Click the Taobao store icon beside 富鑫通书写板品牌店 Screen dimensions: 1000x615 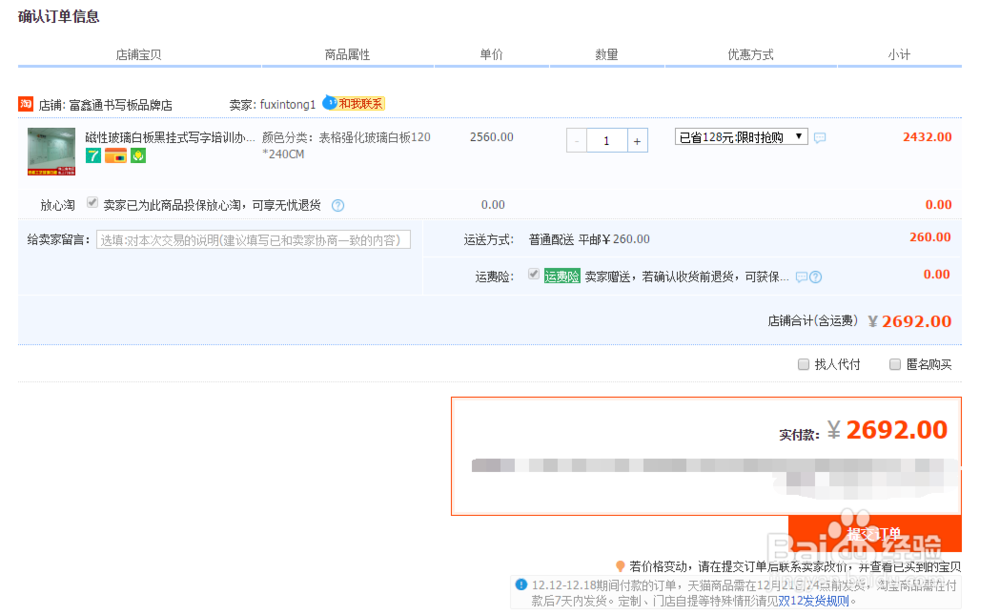25,103
